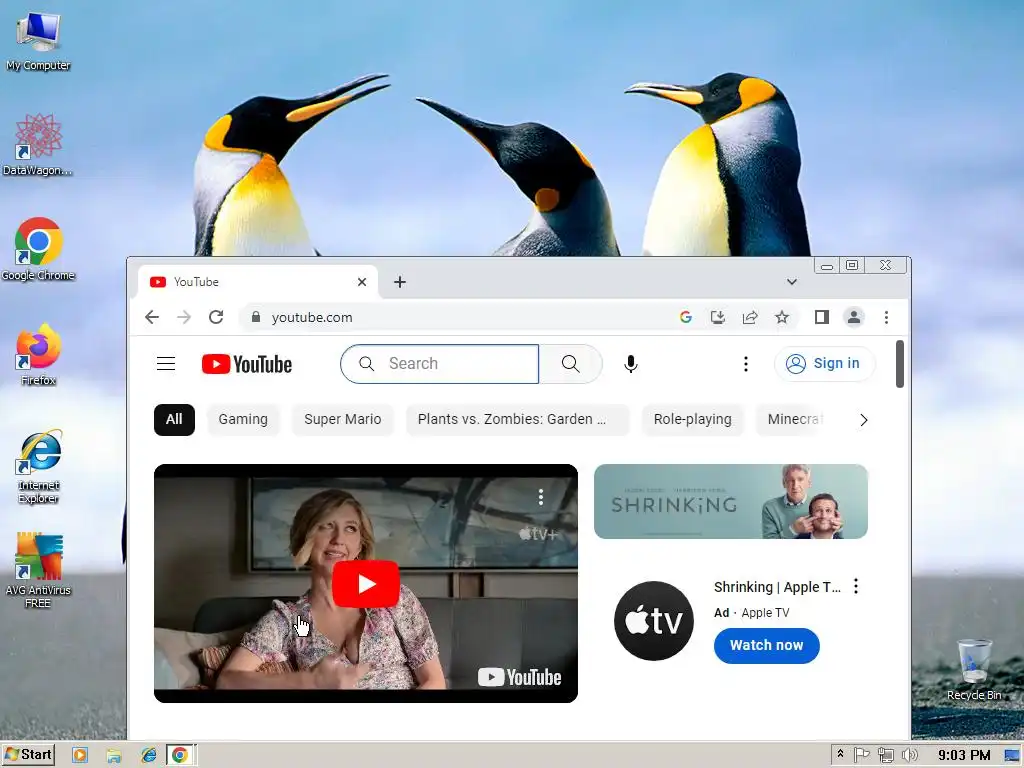1024x768 pixels.
Task: Select Internet Explorer desktop shortcut
Action: coord(39,466)
